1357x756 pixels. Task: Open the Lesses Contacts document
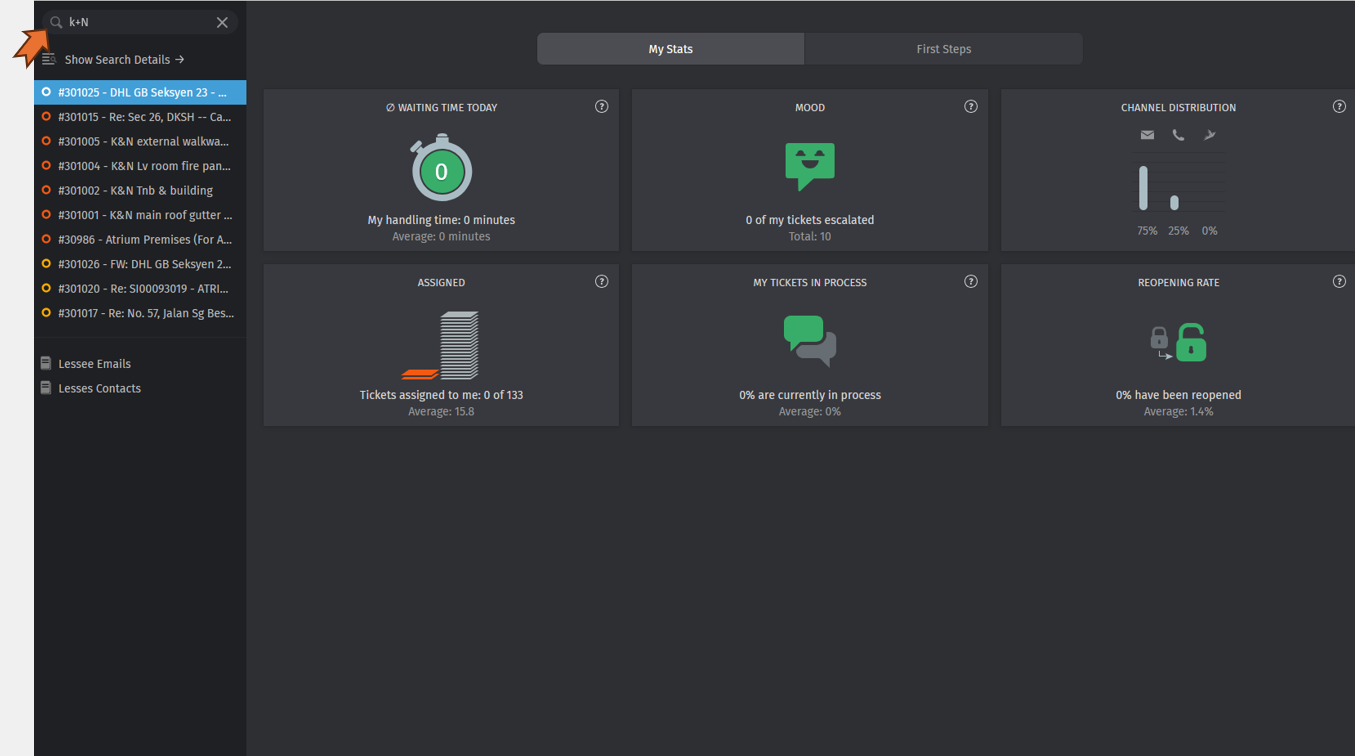pyautogui.click(x=99, y=389)
